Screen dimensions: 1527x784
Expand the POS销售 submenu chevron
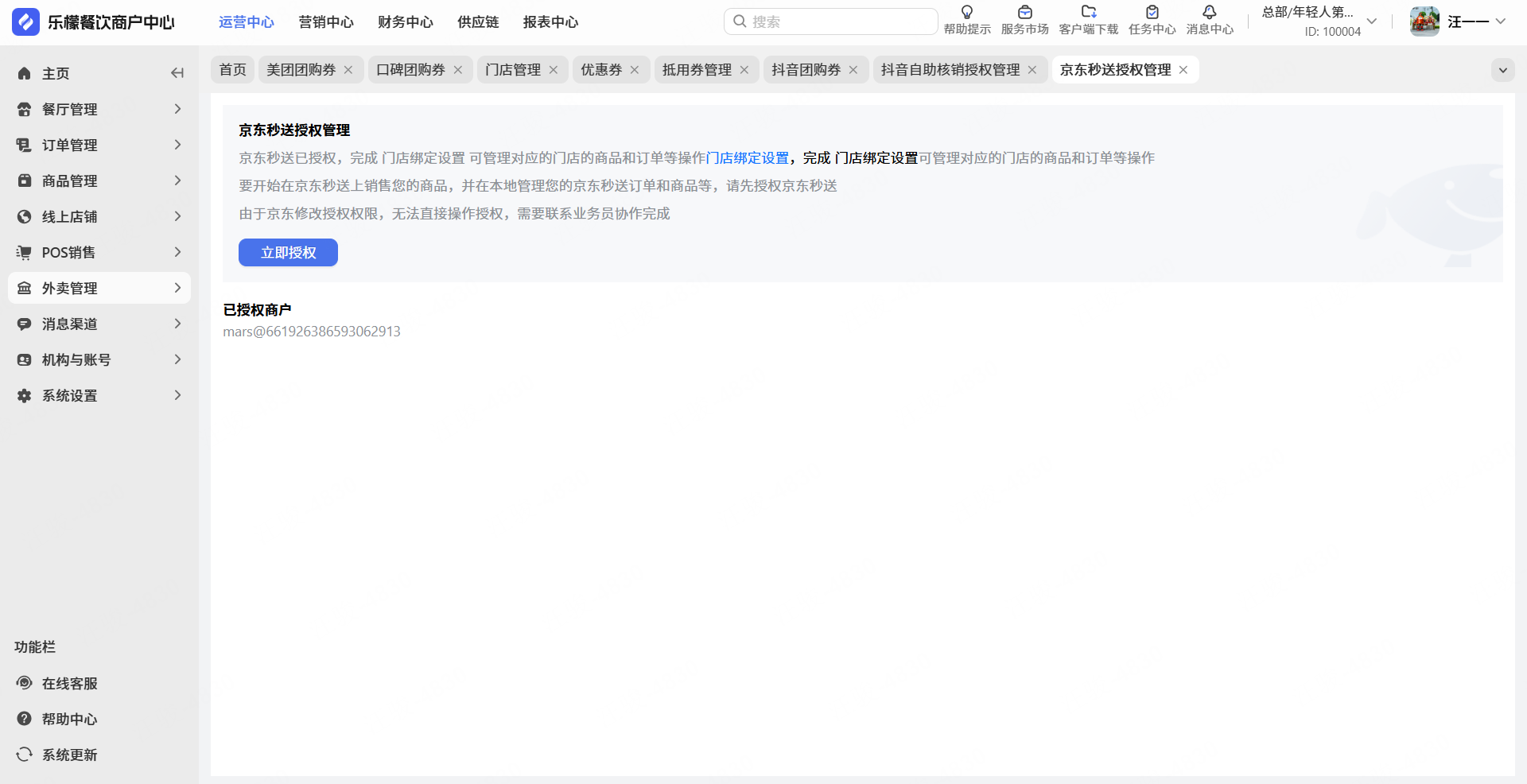[177, 252]
